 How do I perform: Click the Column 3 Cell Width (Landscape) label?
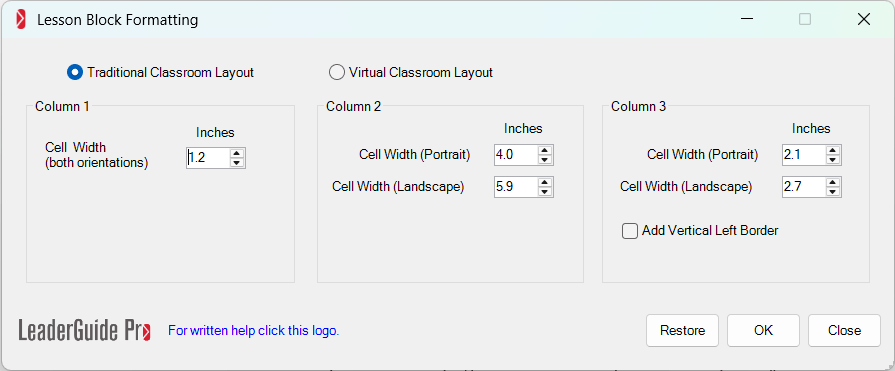(686, 187)
